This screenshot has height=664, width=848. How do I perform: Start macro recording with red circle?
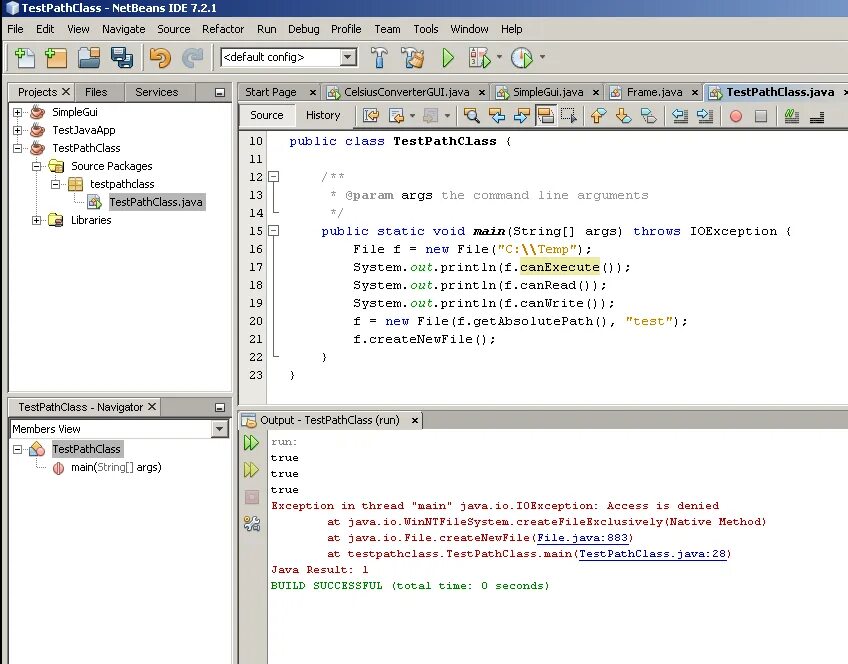(736, 116)
